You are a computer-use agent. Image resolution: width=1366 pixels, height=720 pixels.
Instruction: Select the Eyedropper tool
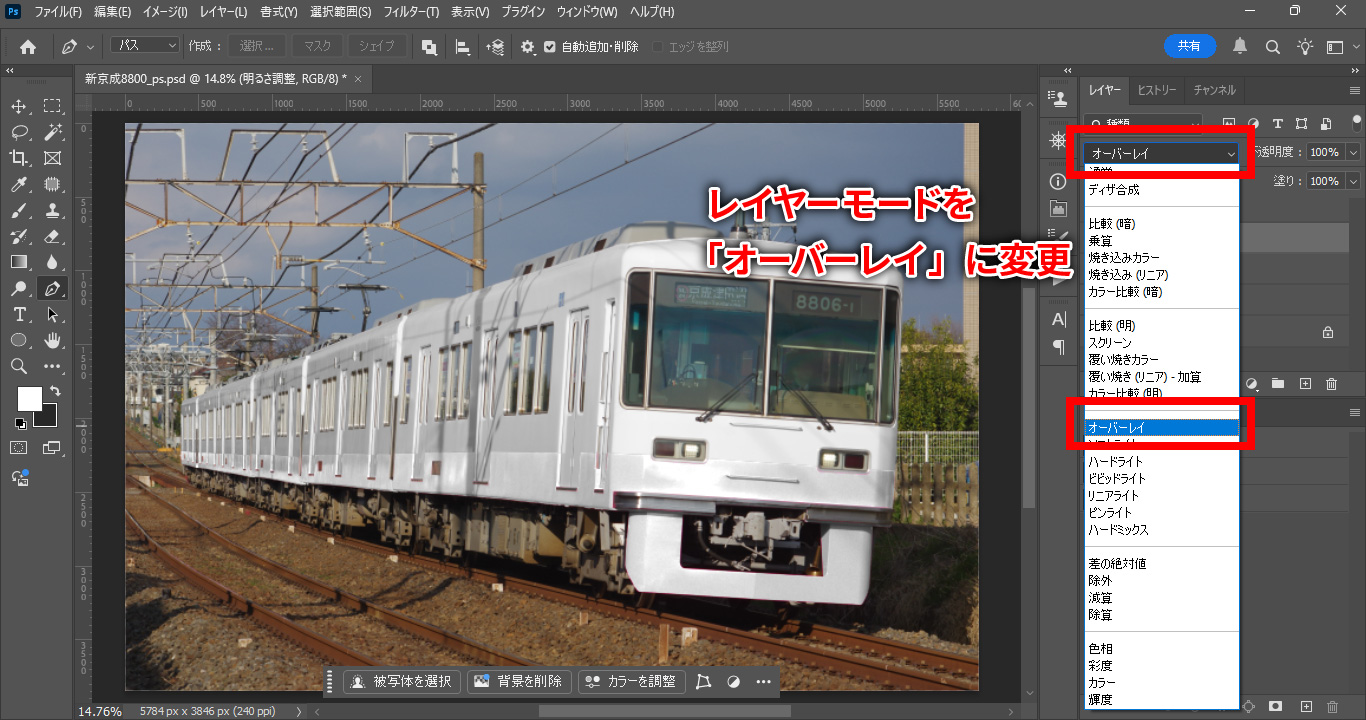(19, 184)
